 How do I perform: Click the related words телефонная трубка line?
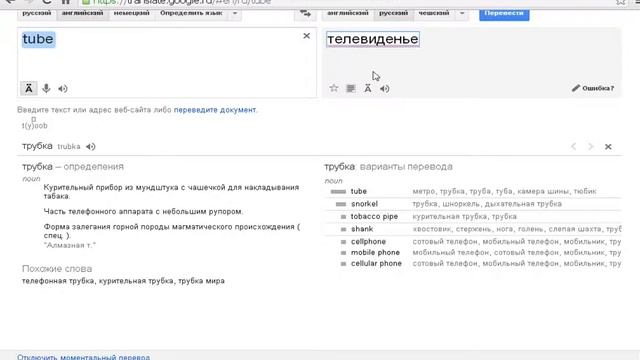(123, 281)
